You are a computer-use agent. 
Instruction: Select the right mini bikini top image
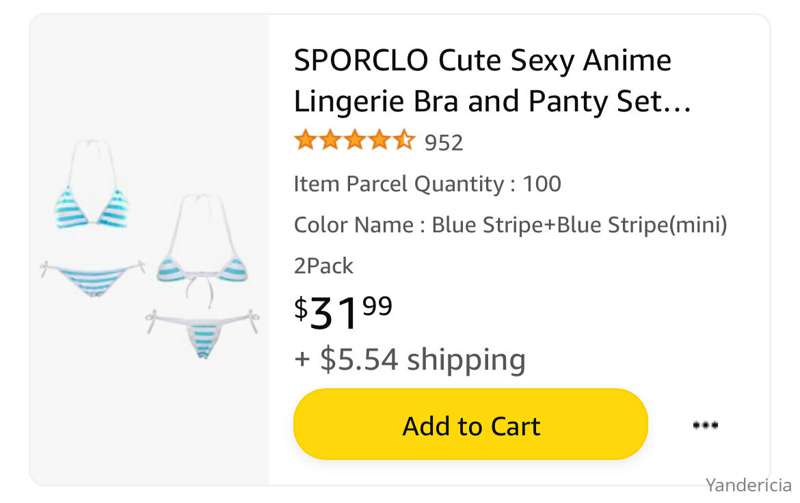pos(203,250)
